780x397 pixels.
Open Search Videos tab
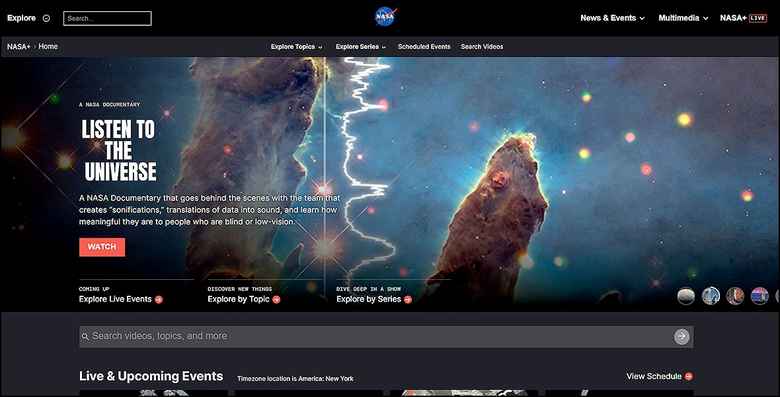click(x=482, y=47)
